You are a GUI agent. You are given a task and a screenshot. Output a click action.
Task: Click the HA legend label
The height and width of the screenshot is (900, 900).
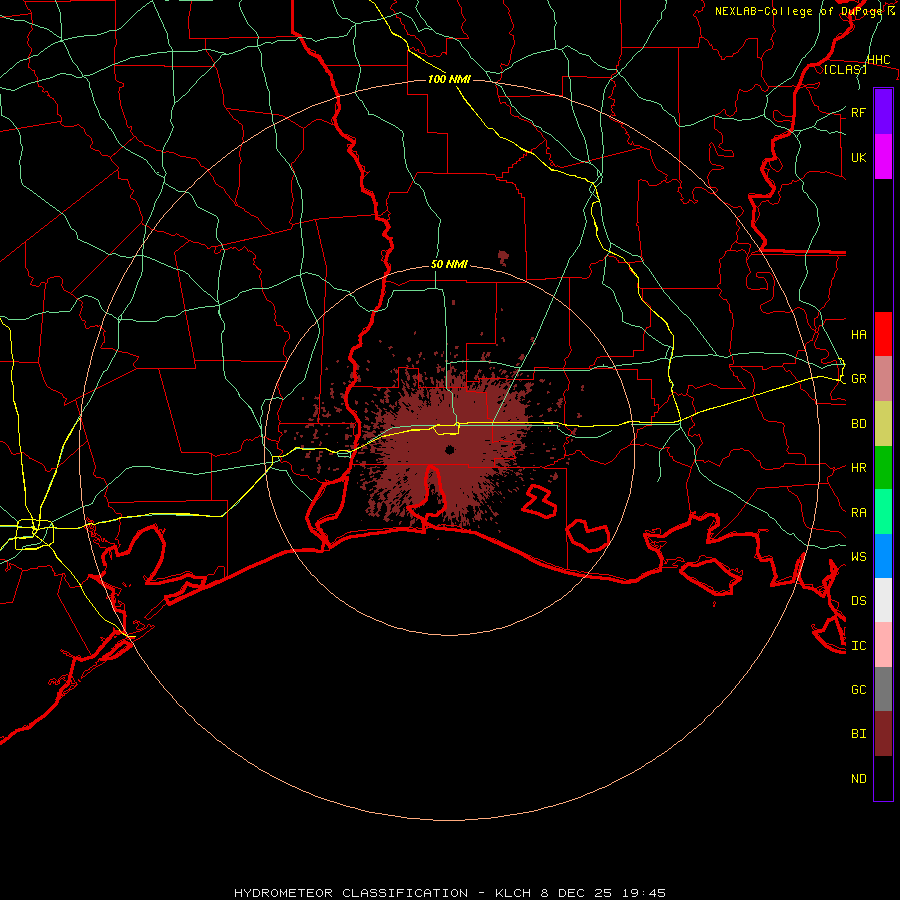[x=858, y=334]
